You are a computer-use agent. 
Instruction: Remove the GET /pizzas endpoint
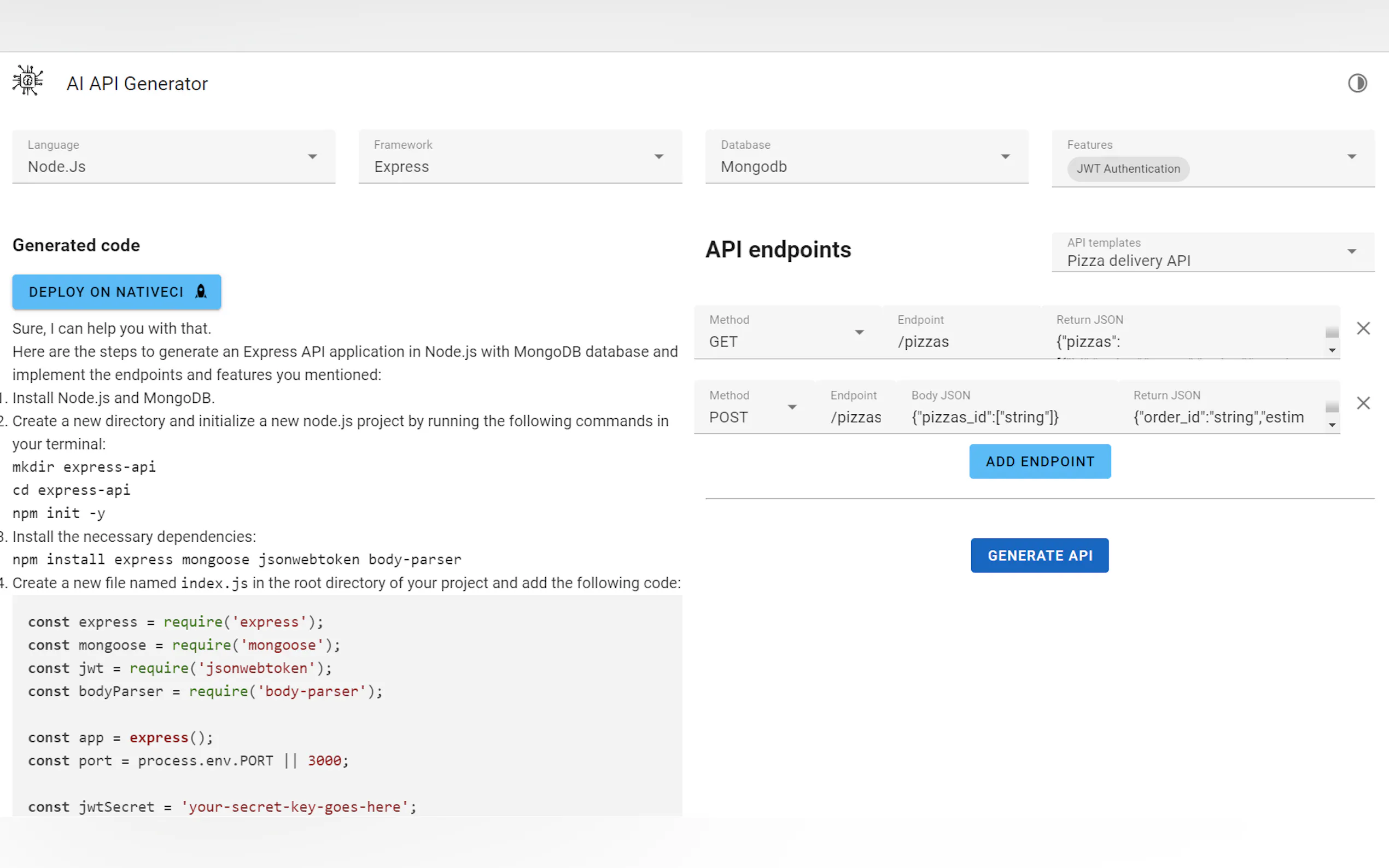tap(1363, 329)
